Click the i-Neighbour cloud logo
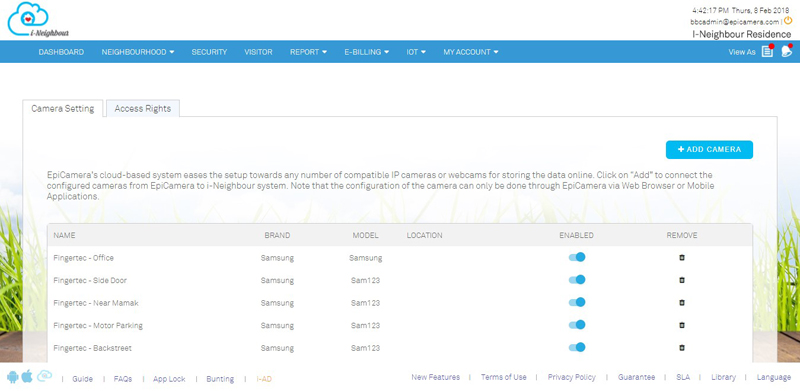 (x=37, y=20)
